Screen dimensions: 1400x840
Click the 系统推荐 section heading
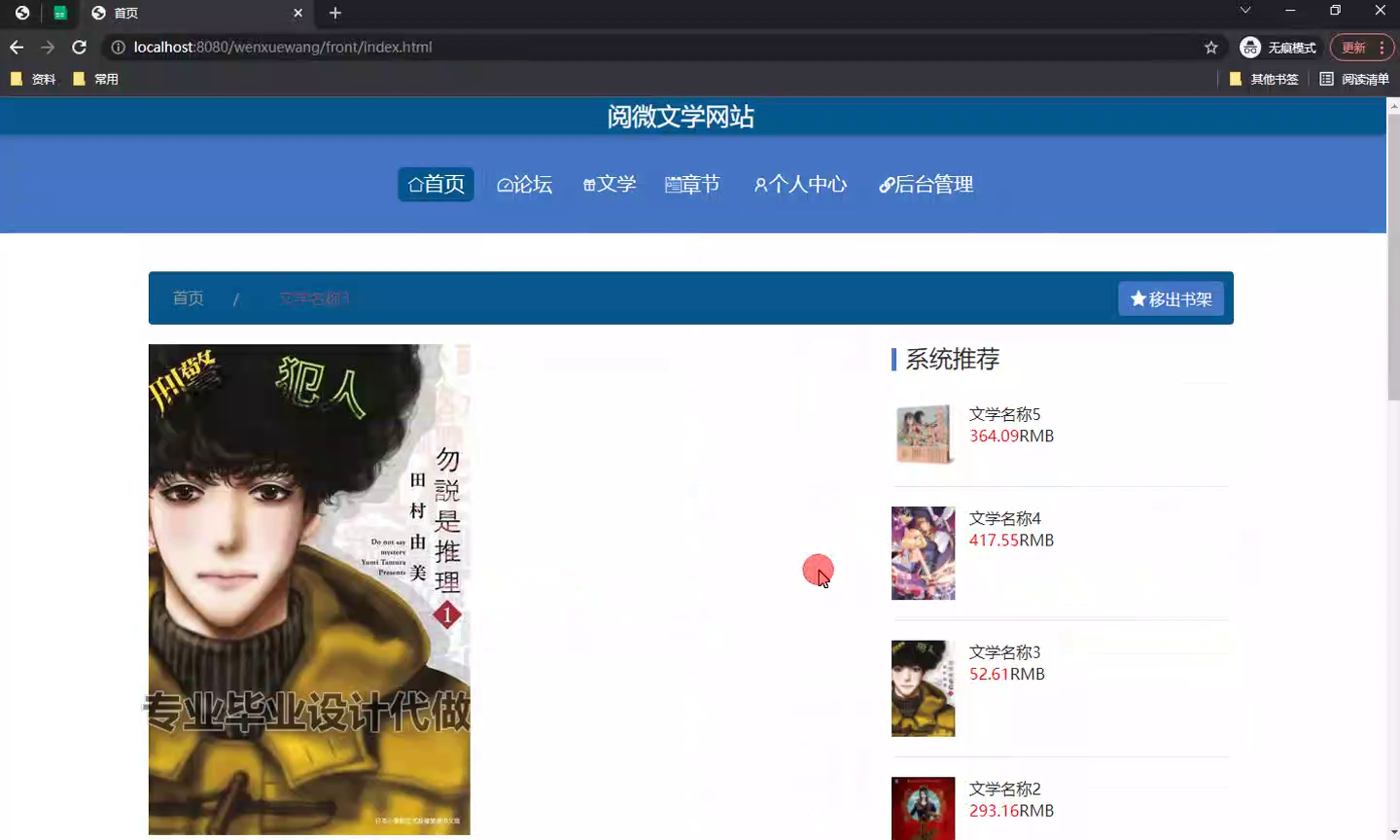point(953,359)
